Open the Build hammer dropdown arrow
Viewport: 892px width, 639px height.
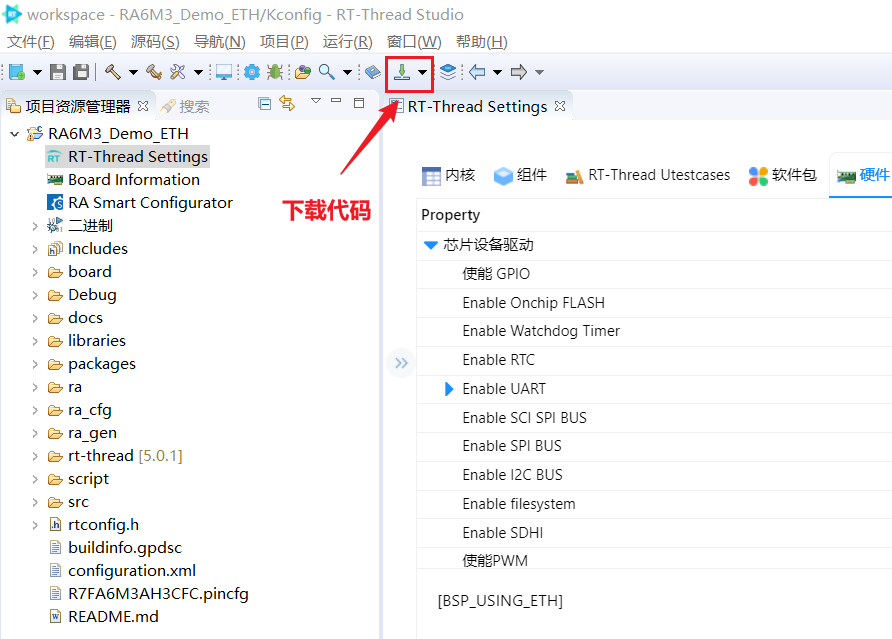point(133,72)
